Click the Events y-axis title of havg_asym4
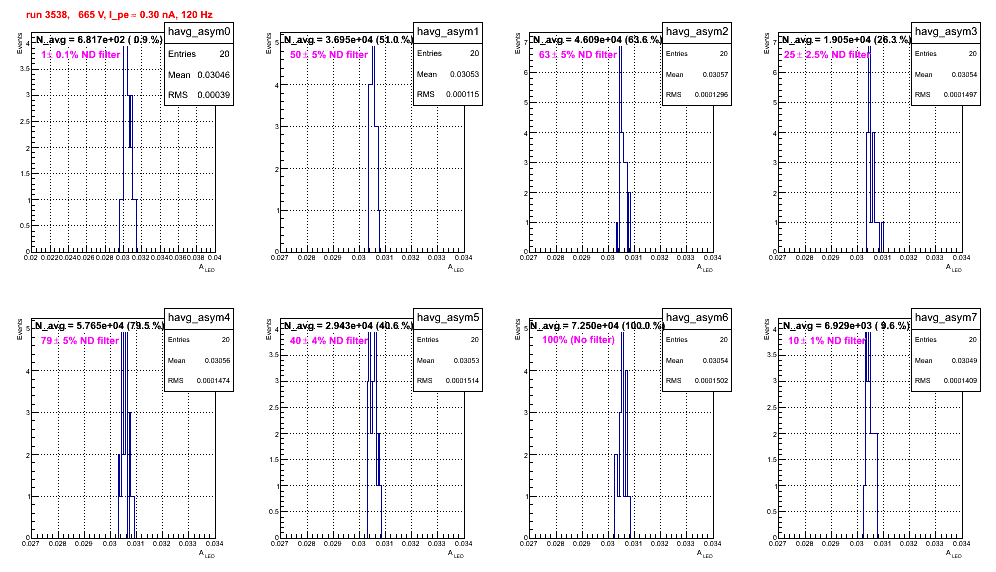The width and height of the screenshot is (996, 572). 20,329
